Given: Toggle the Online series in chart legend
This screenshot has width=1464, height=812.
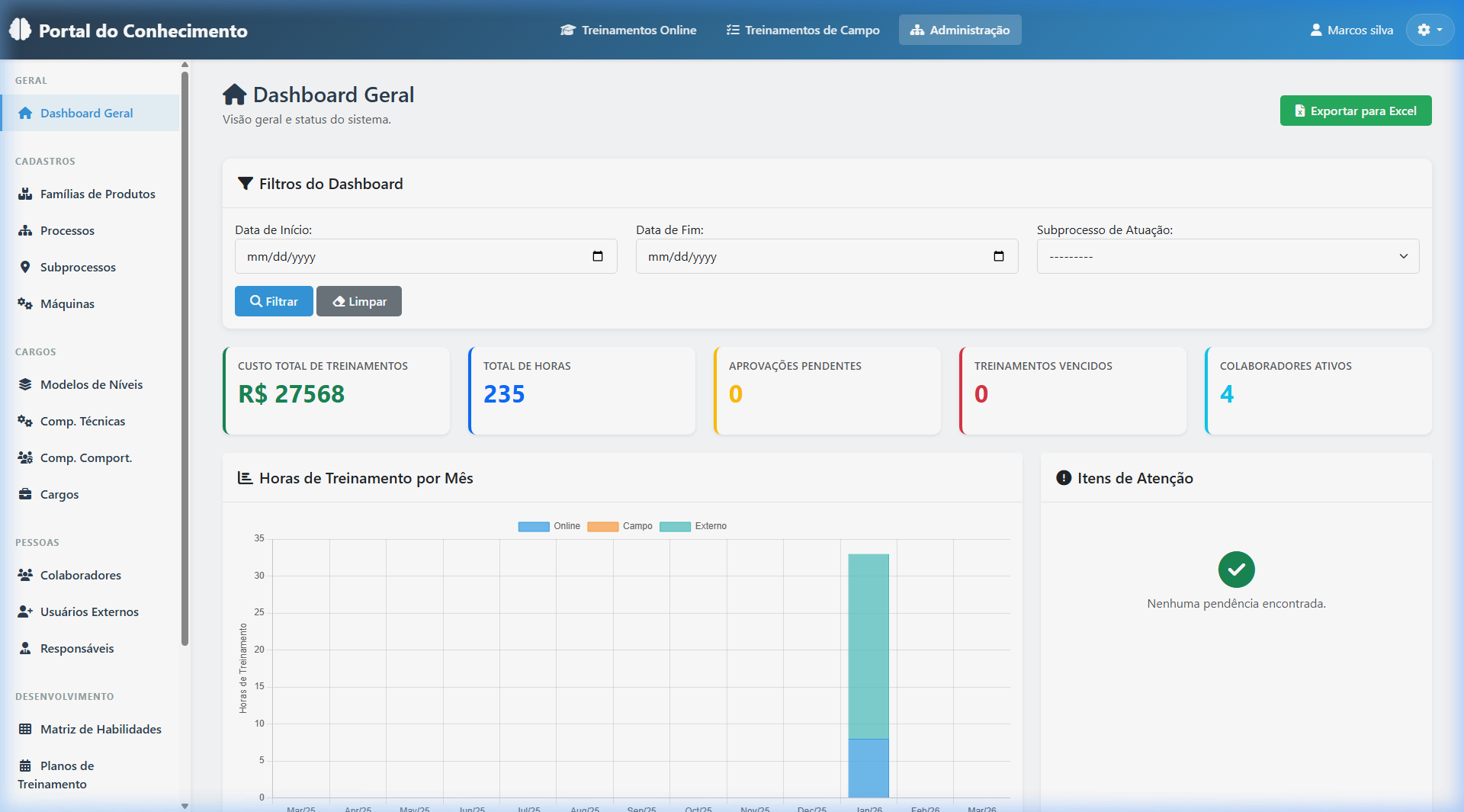Looking at the screenshot, I should click(551, 526).
